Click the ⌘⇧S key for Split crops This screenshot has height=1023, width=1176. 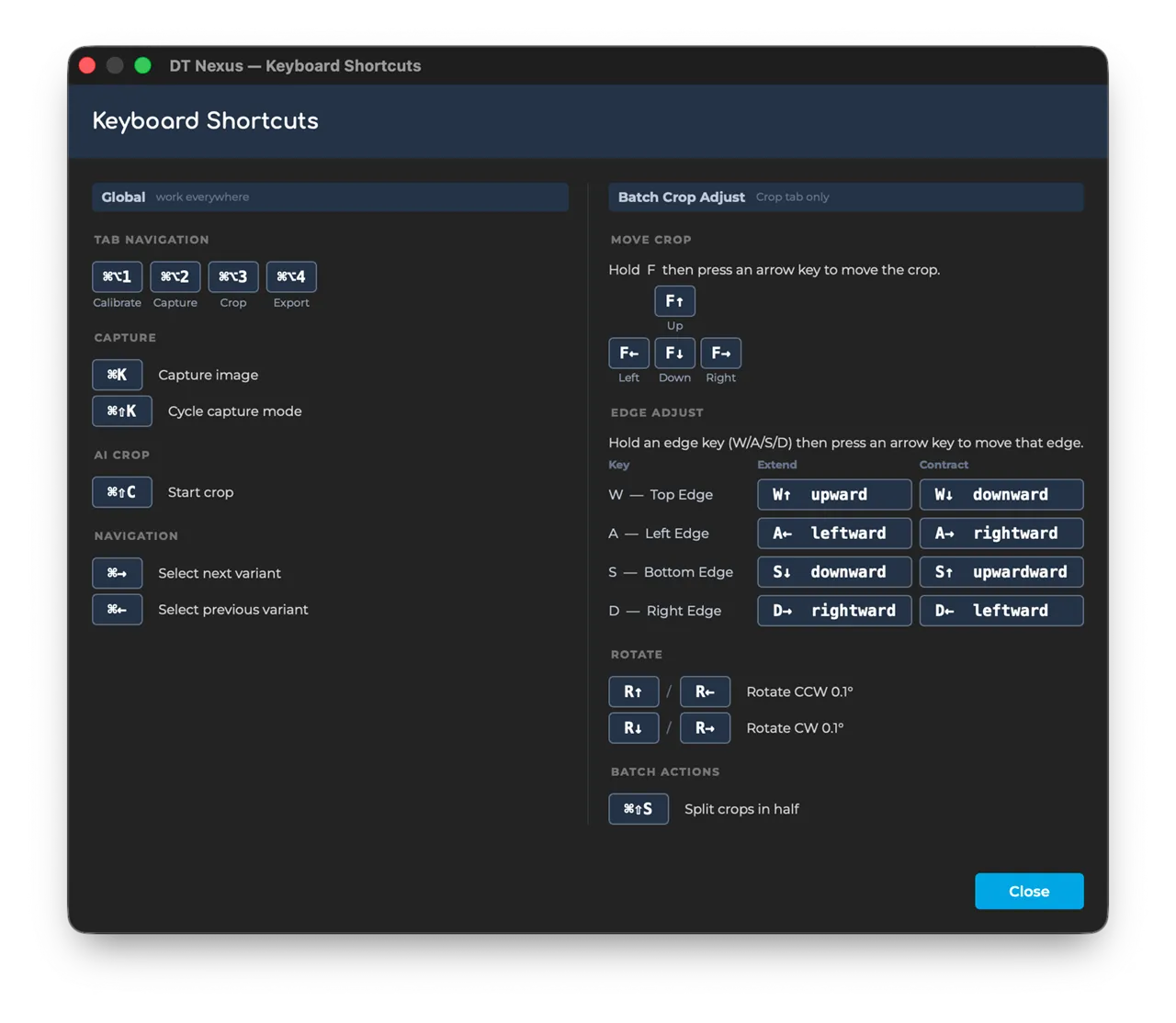pos(639,809)
